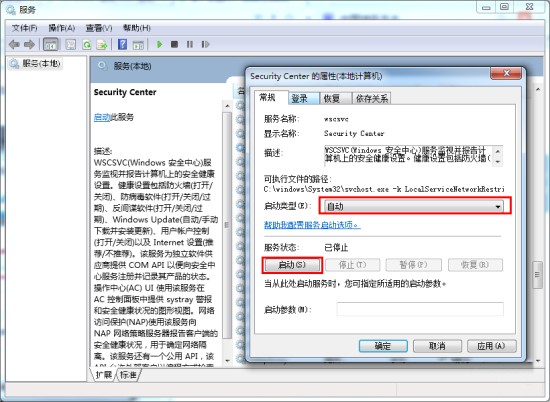550x402 pixels.
Task: Click the 确定 button
Action: 383,346
